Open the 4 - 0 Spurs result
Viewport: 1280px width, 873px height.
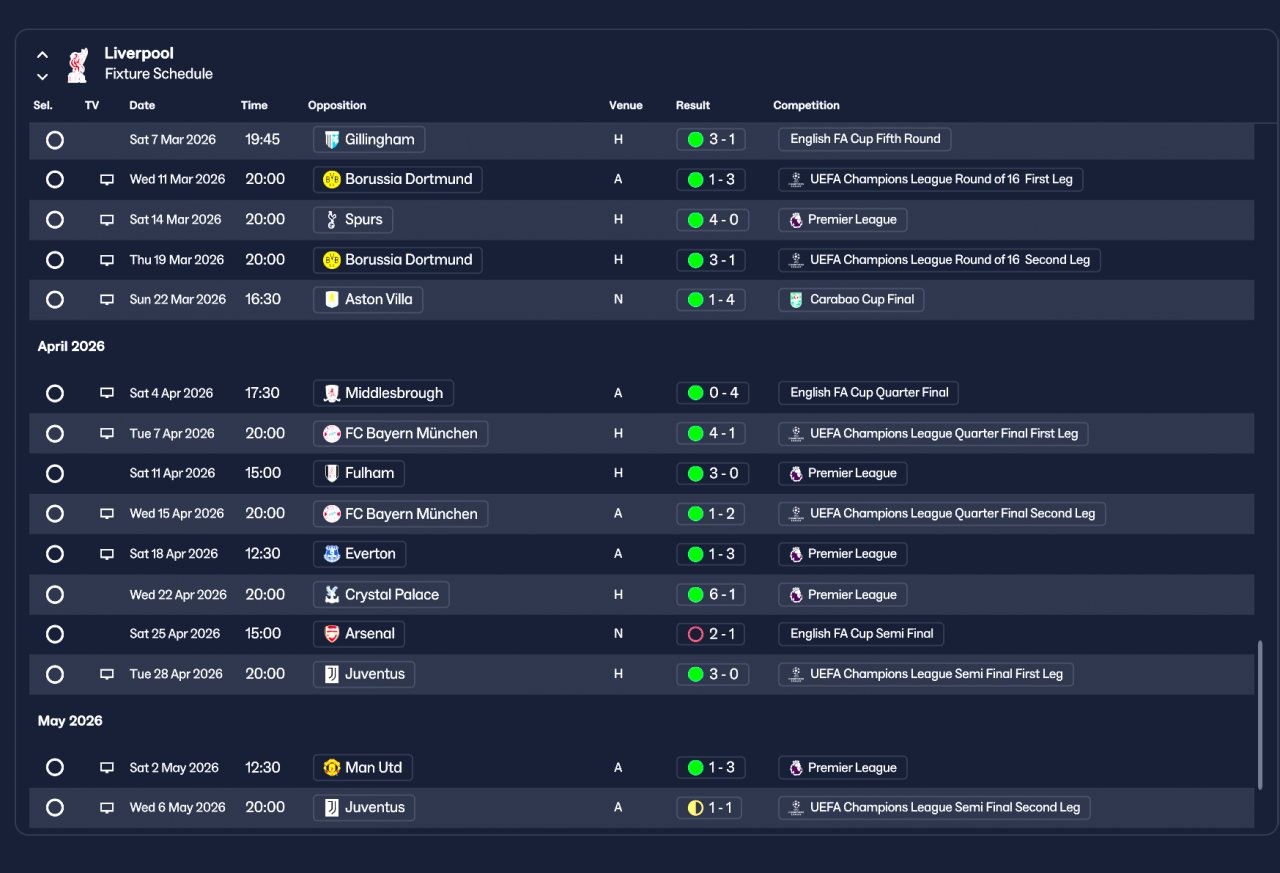point(712,219)
